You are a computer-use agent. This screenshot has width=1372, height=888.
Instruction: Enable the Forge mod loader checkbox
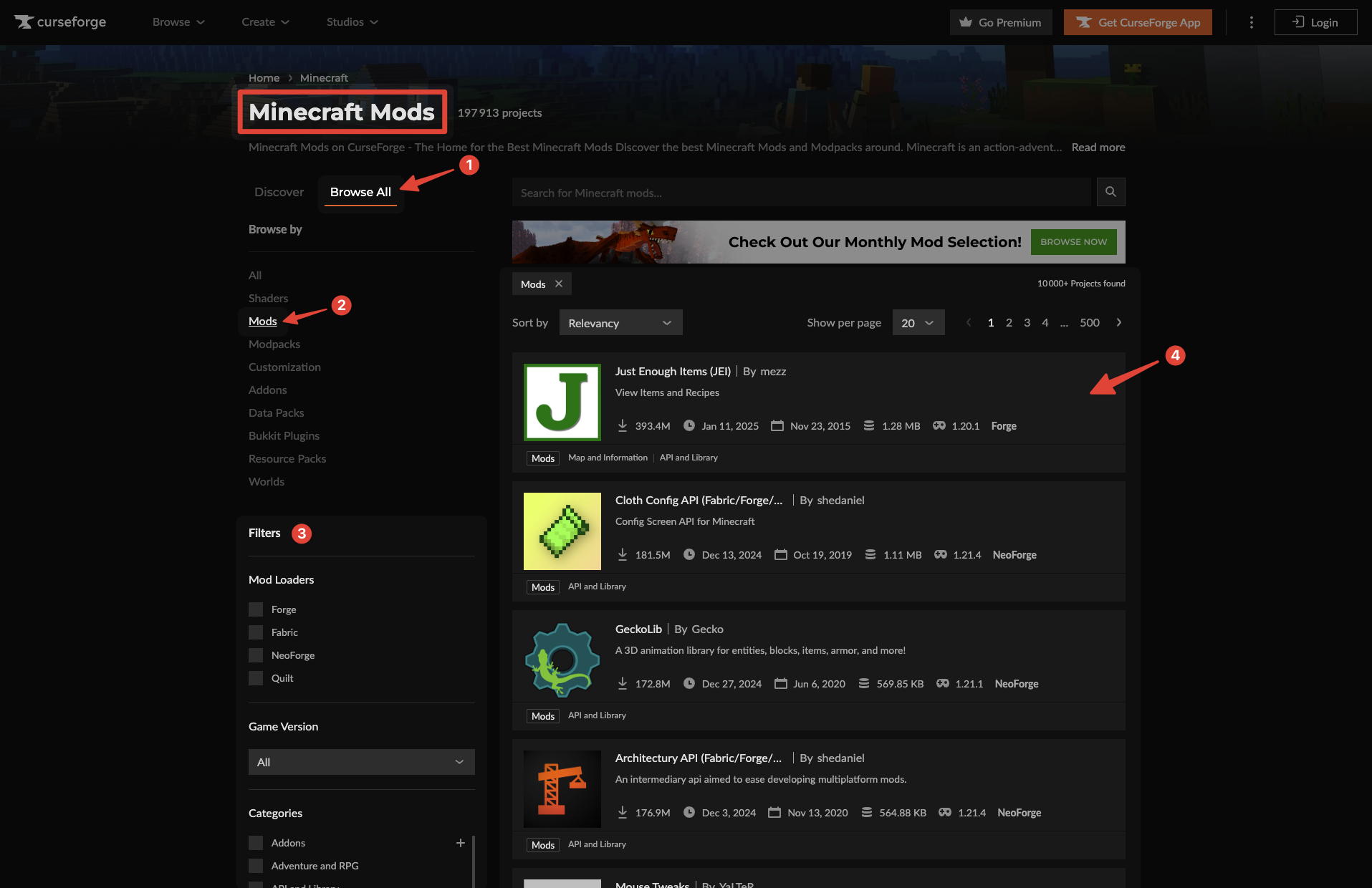[256, 609]
